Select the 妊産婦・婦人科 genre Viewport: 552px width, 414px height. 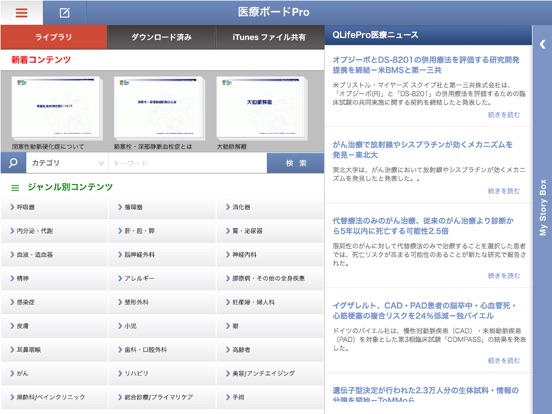click(x=270, y=302)
